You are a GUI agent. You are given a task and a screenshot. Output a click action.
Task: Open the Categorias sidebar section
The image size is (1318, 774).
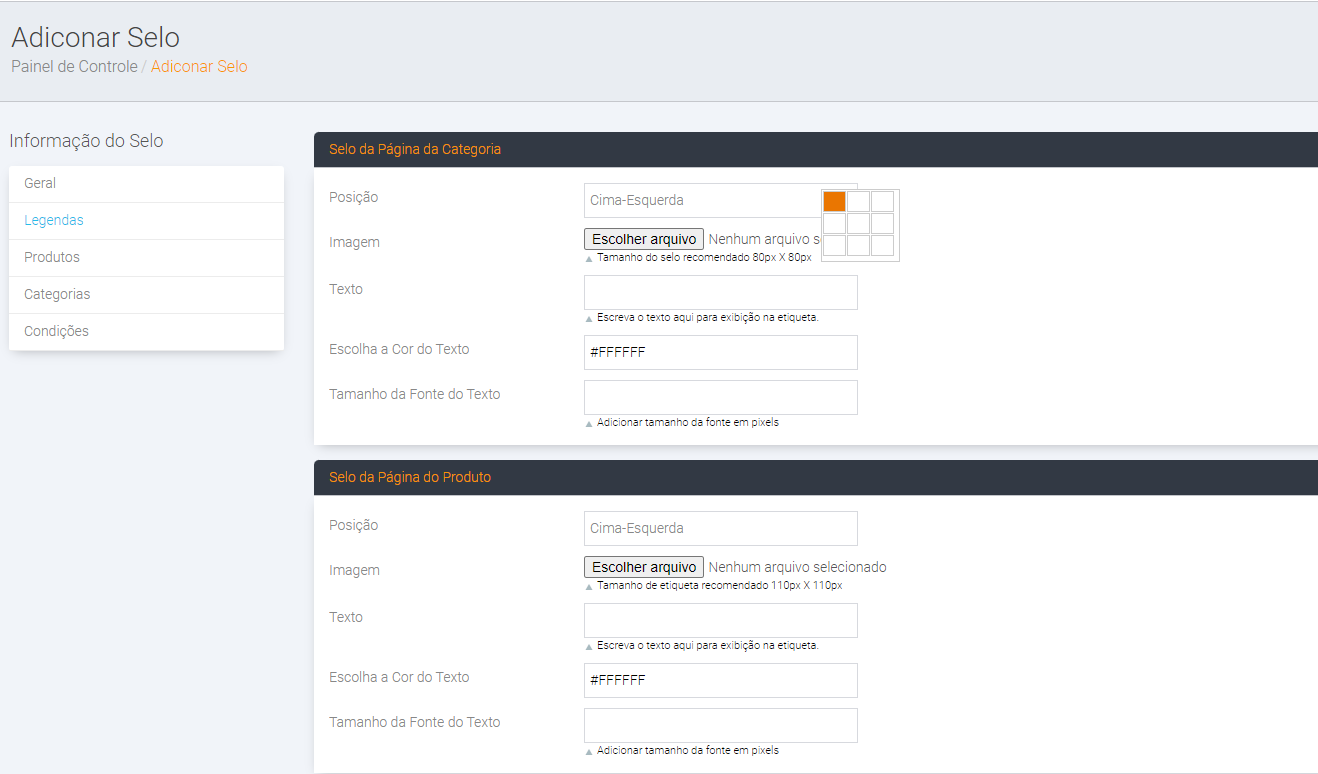[x=146, y=295]
